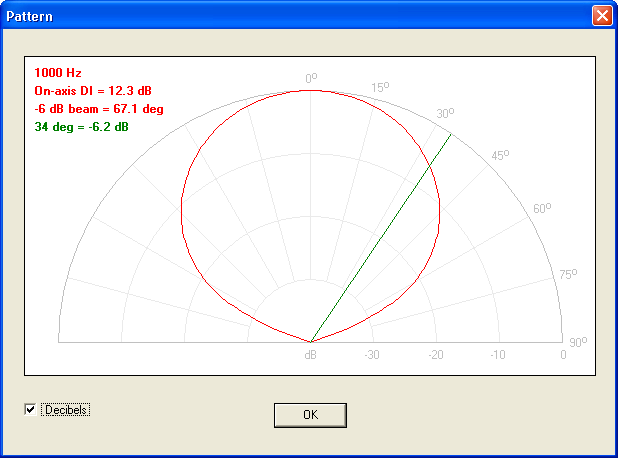618x458 pixels.
Task: Click the '1000 Hz' frequency text
Action: click(58, 73)
